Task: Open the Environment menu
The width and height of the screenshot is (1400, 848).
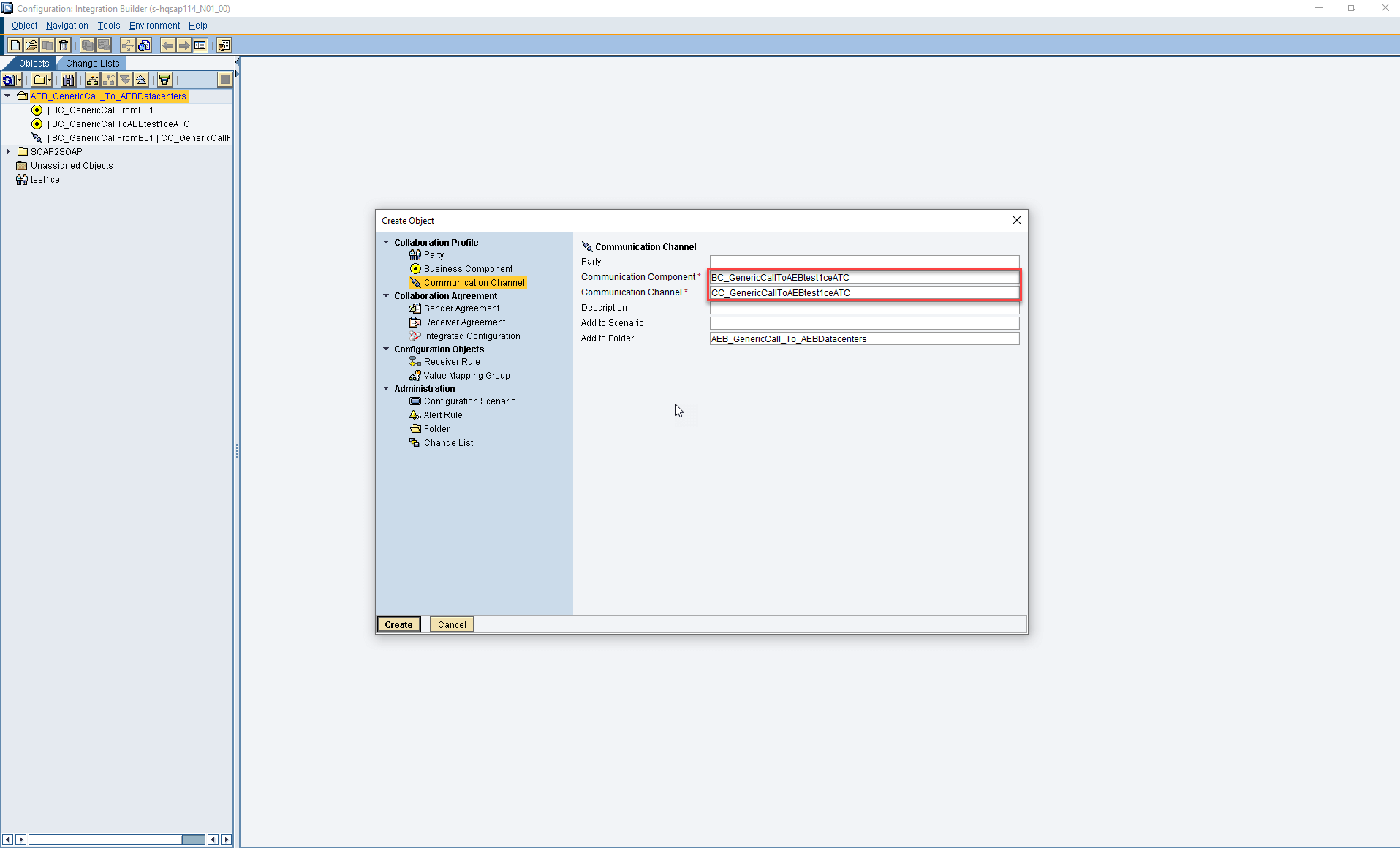Action: click(x=154, y=25)
